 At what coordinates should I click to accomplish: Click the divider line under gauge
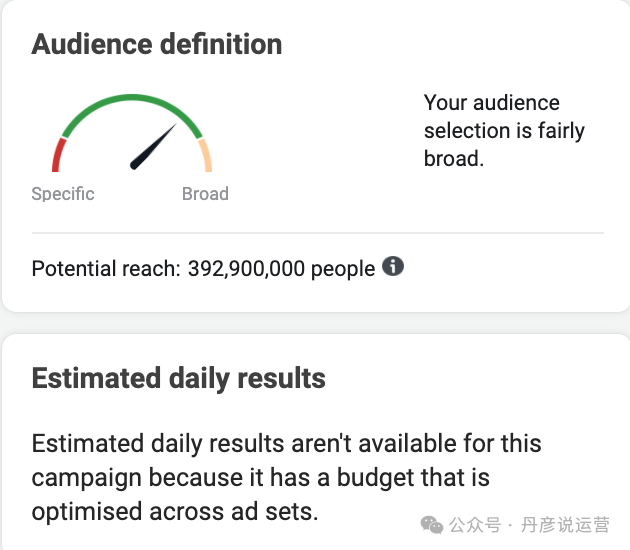[x=318, y=233]
